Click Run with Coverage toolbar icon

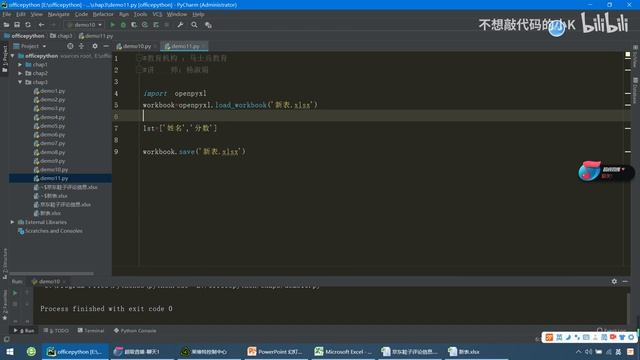134,25
